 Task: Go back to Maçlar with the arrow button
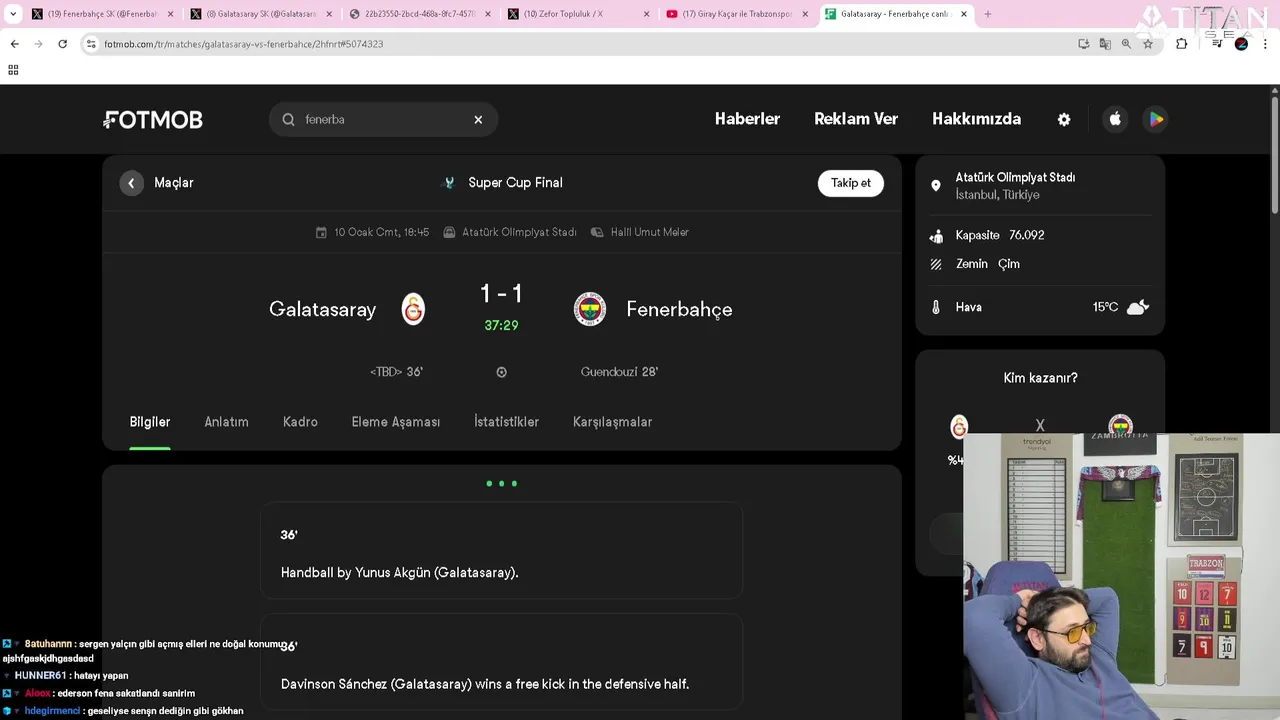point(132,183)
